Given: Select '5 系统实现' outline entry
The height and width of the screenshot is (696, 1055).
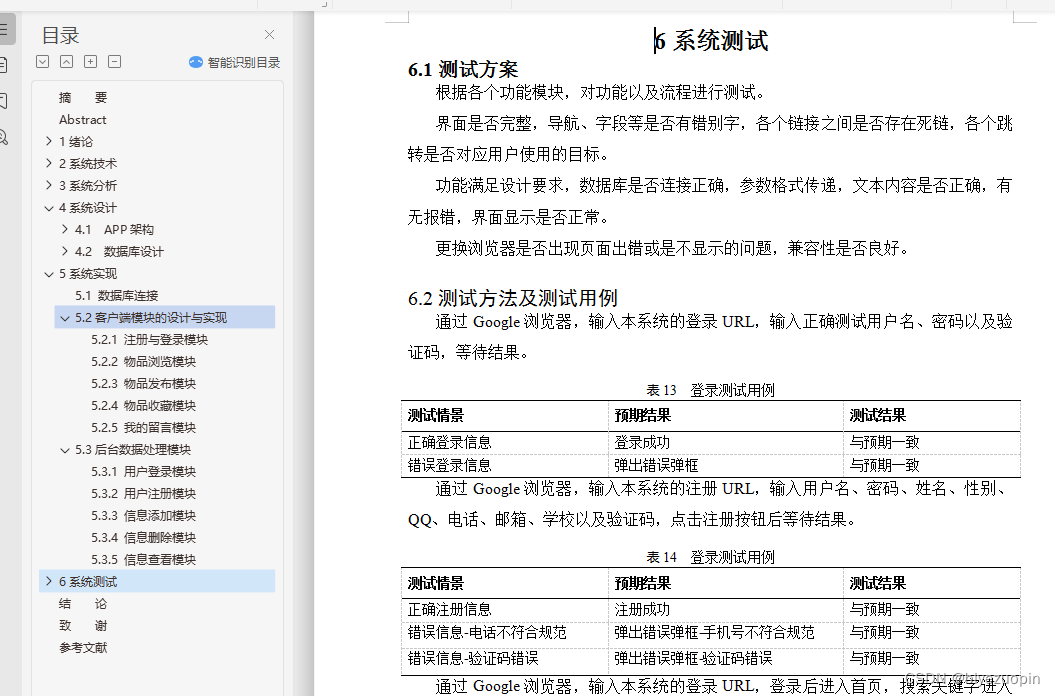Looking at the screenshot, I should [87, 273].
